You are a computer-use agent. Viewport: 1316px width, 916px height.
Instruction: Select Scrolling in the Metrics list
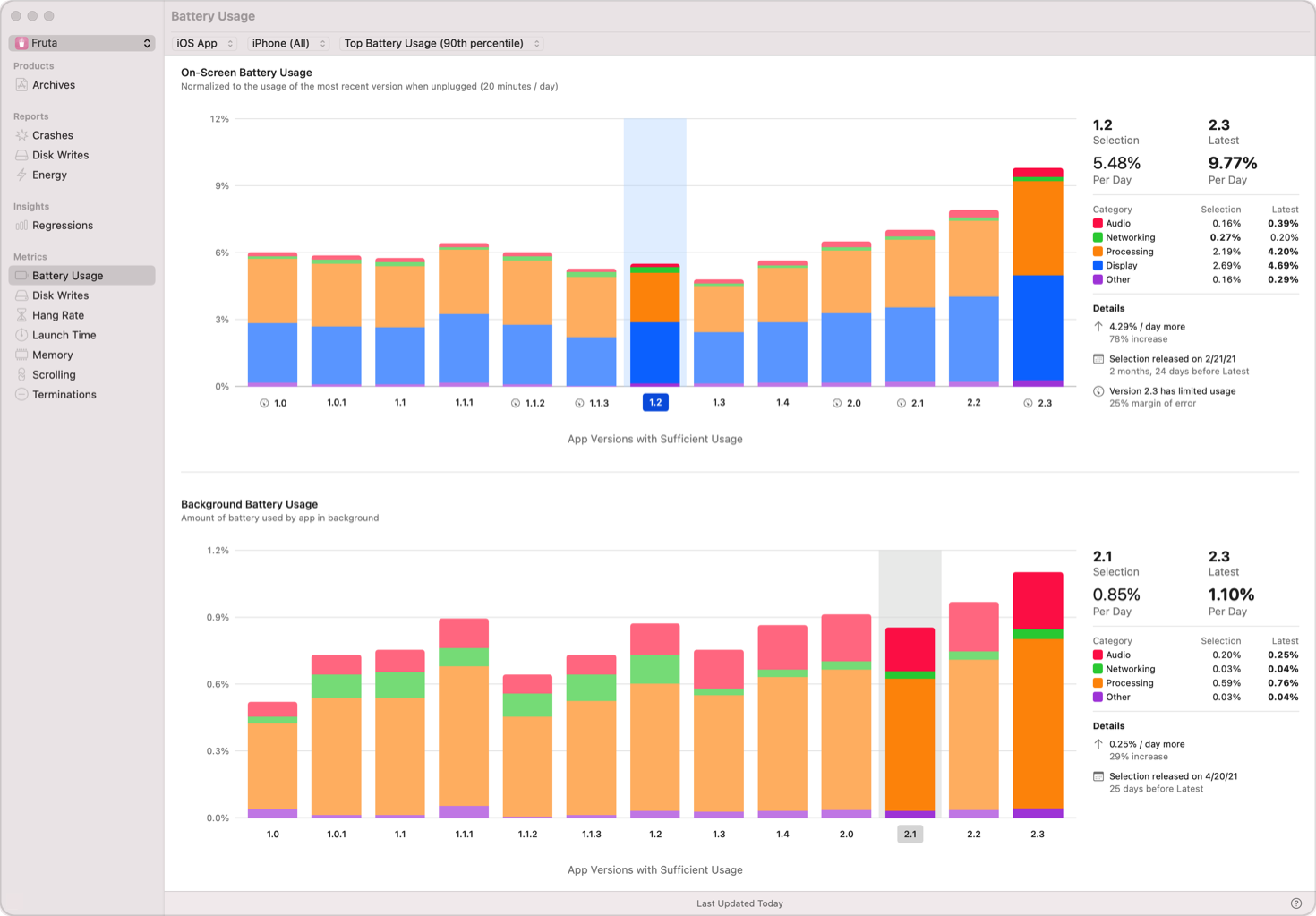(x=54, y=375)
